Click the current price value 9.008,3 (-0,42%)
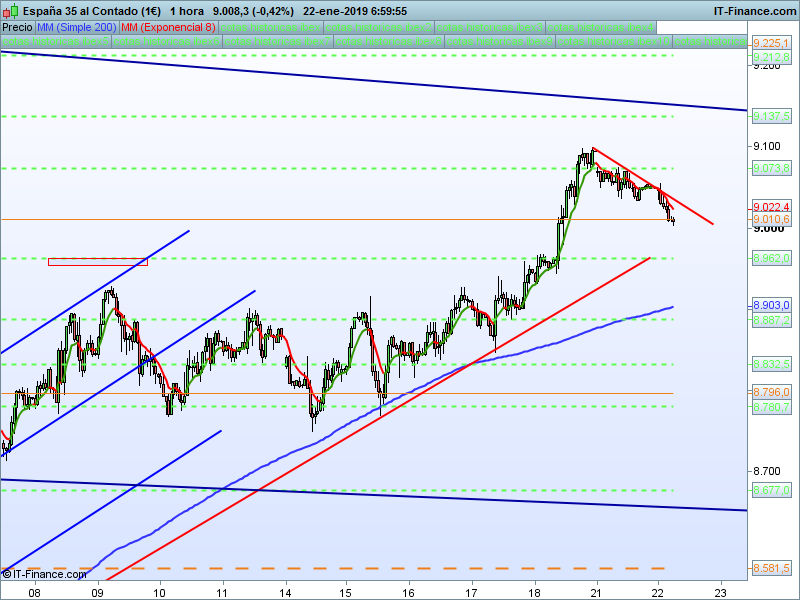800x600 pixels. point(253,11)
